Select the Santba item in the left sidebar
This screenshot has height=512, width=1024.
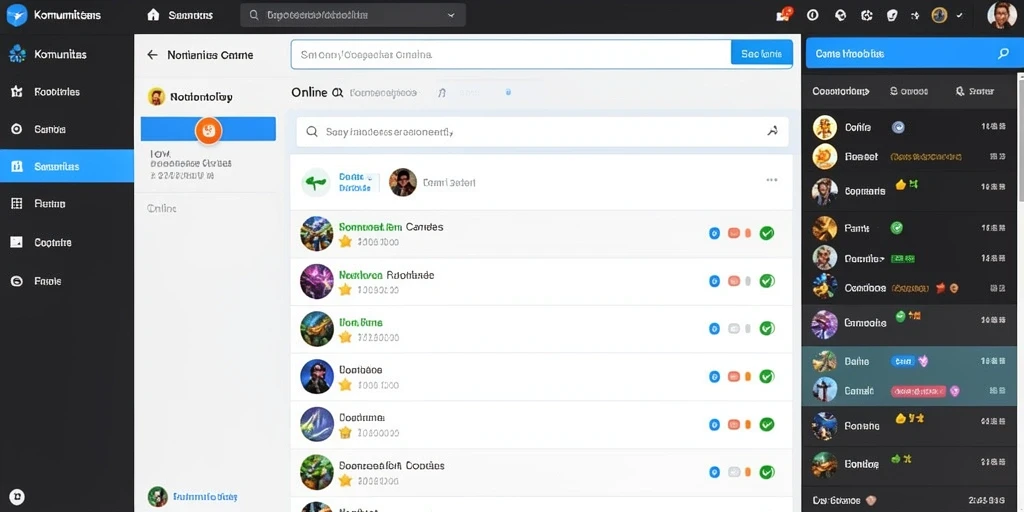click(x=67, y=129)
